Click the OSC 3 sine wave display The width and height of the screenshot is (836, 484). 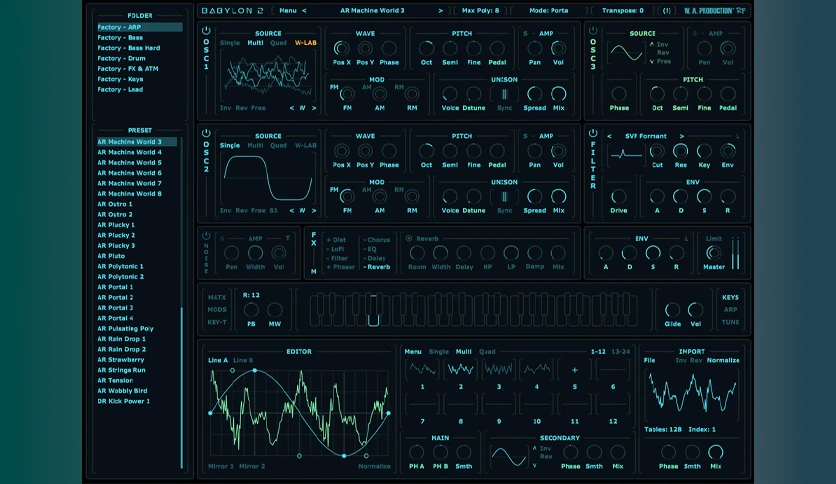tap(626, 53)
